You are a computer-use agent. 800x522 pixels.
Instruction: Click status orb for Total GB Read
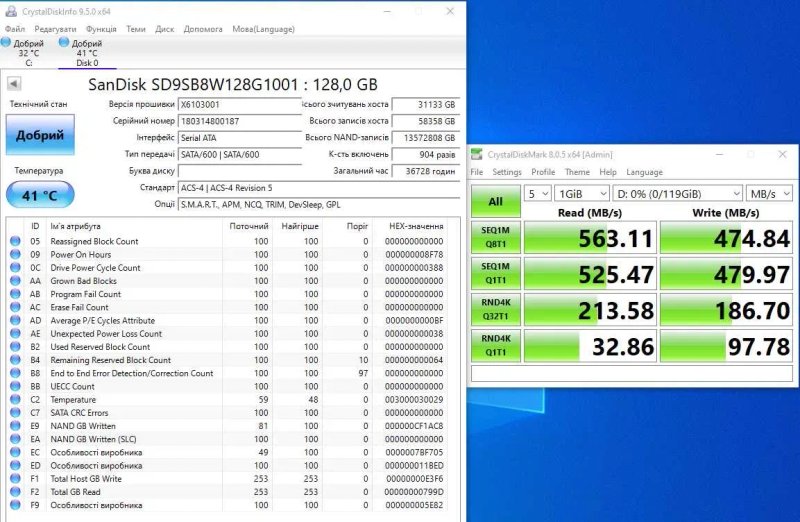pyautogui.click(x=15, y=492)
